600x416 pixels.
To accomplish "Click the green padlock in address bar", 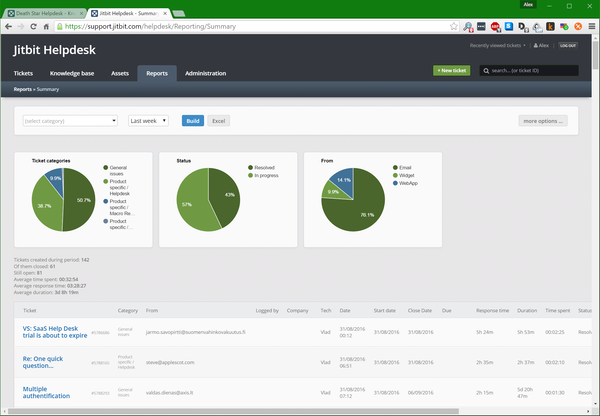I will pos(59,26).
